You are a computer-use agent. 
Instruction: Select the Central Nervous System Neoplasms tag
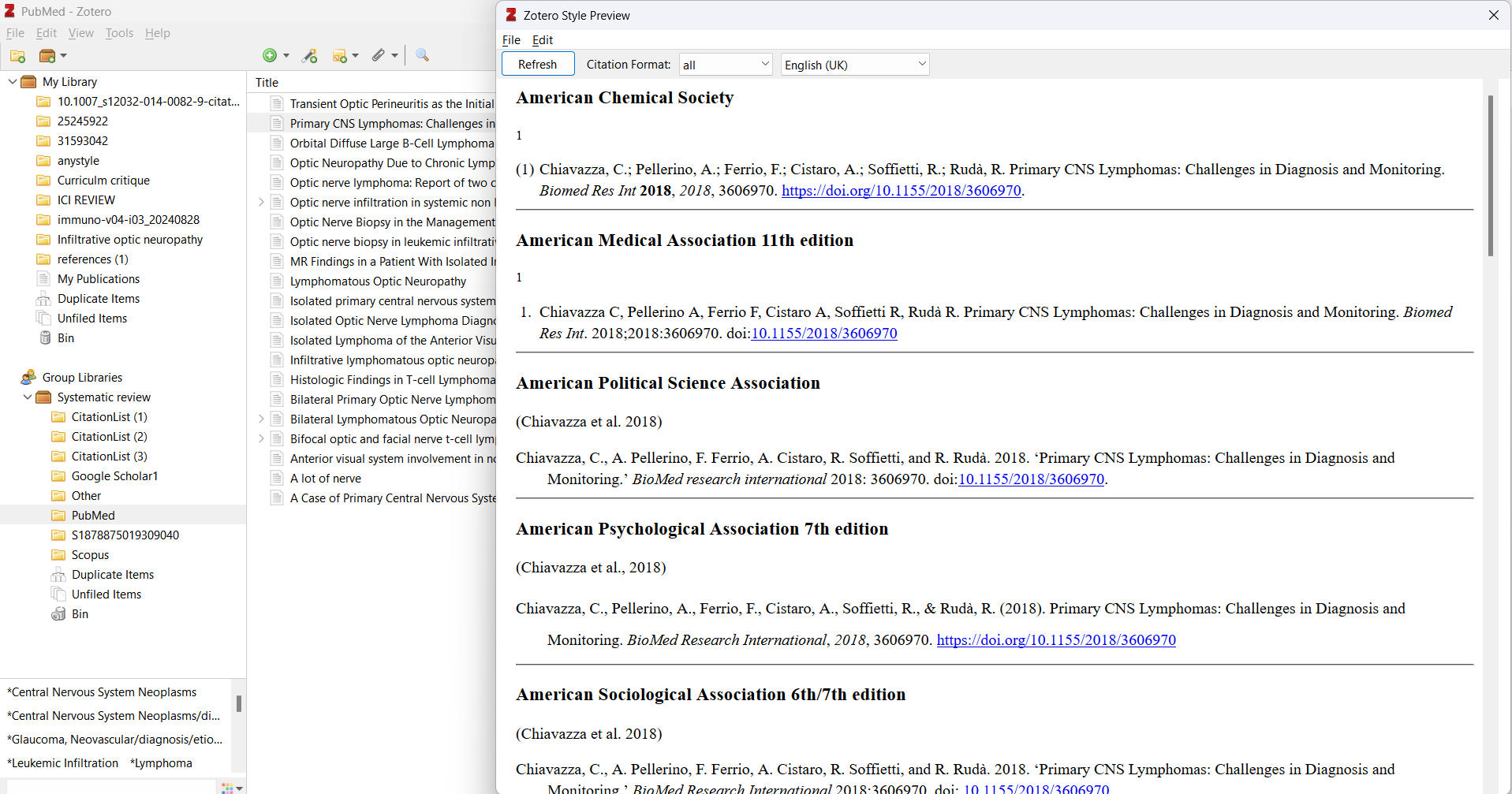tap(102, 692)
